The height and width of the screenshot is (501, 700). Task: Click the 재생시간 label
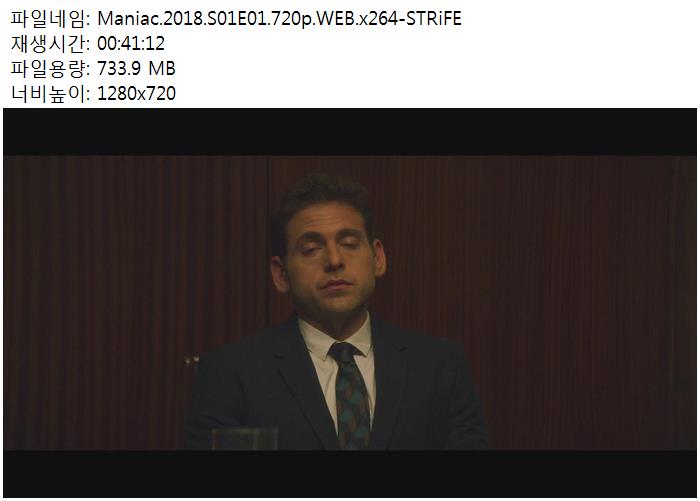click(x=50, y=43)
